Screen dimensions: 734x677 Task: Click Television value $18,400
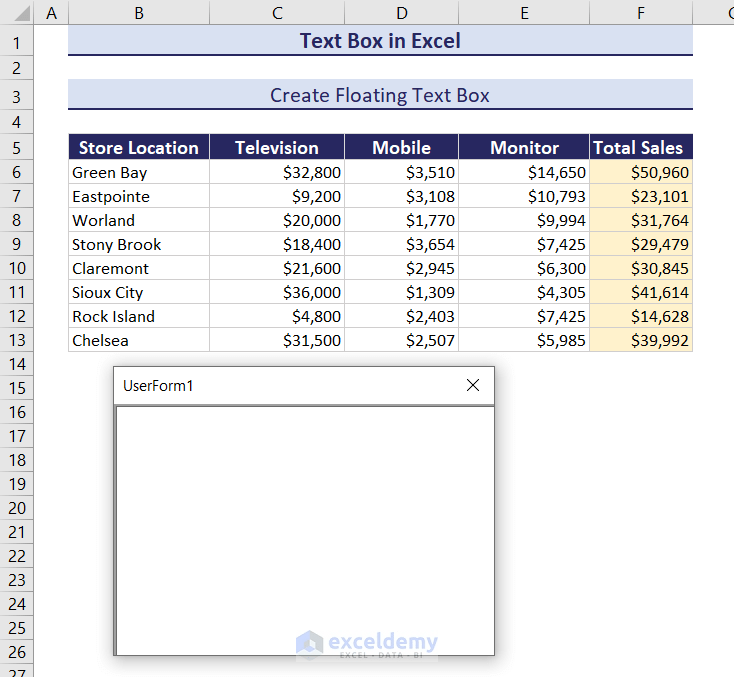pyautogui.click(x=277, y=244)
